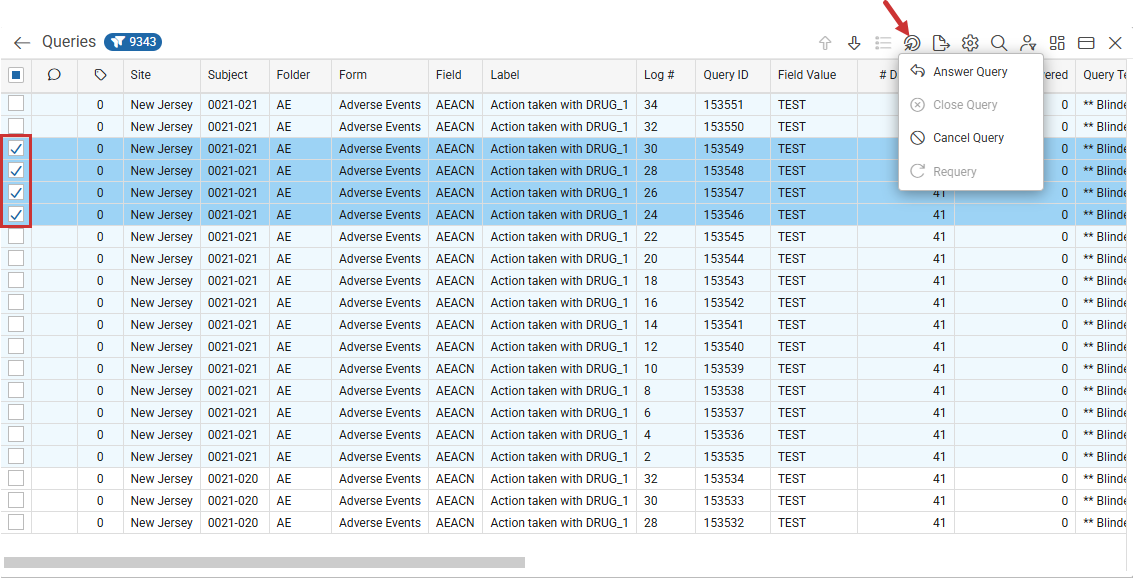1133x578 pixels.
Task: Sort by the Label column header
Action: pos(560,75)
